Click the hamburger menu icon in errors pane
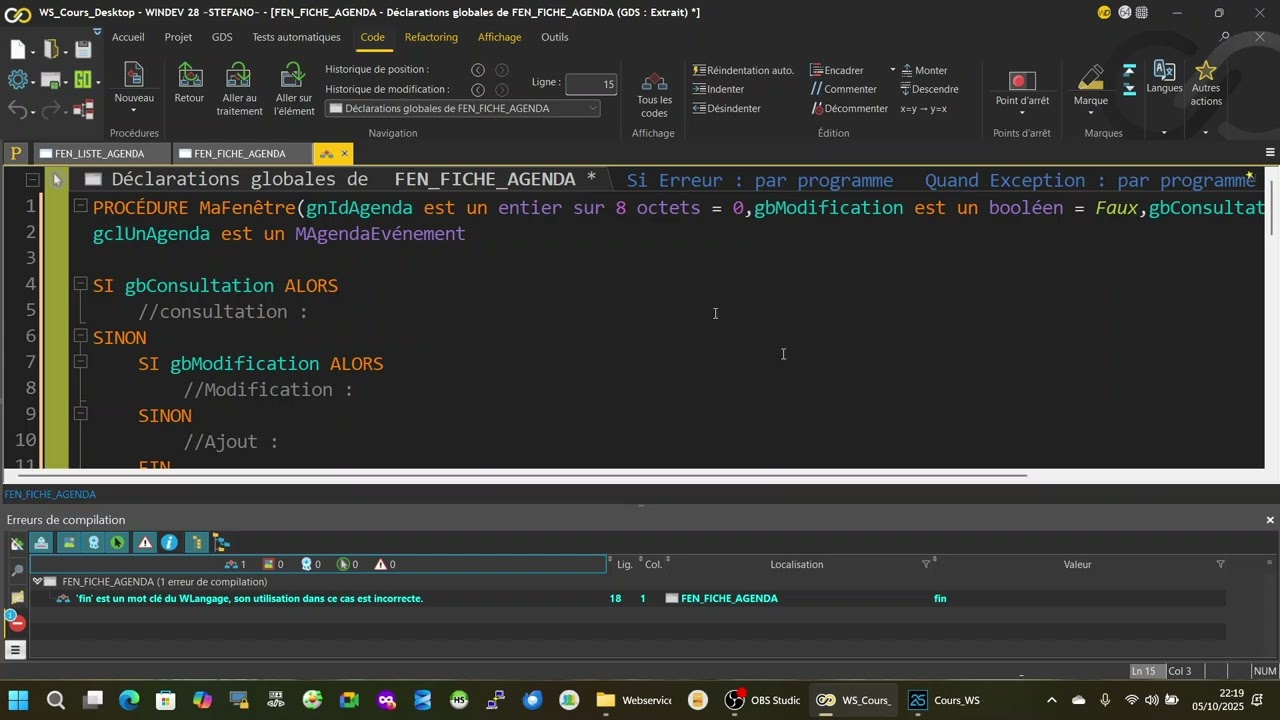This screenshot has width=1280, height=720. [x=15, y=650]
